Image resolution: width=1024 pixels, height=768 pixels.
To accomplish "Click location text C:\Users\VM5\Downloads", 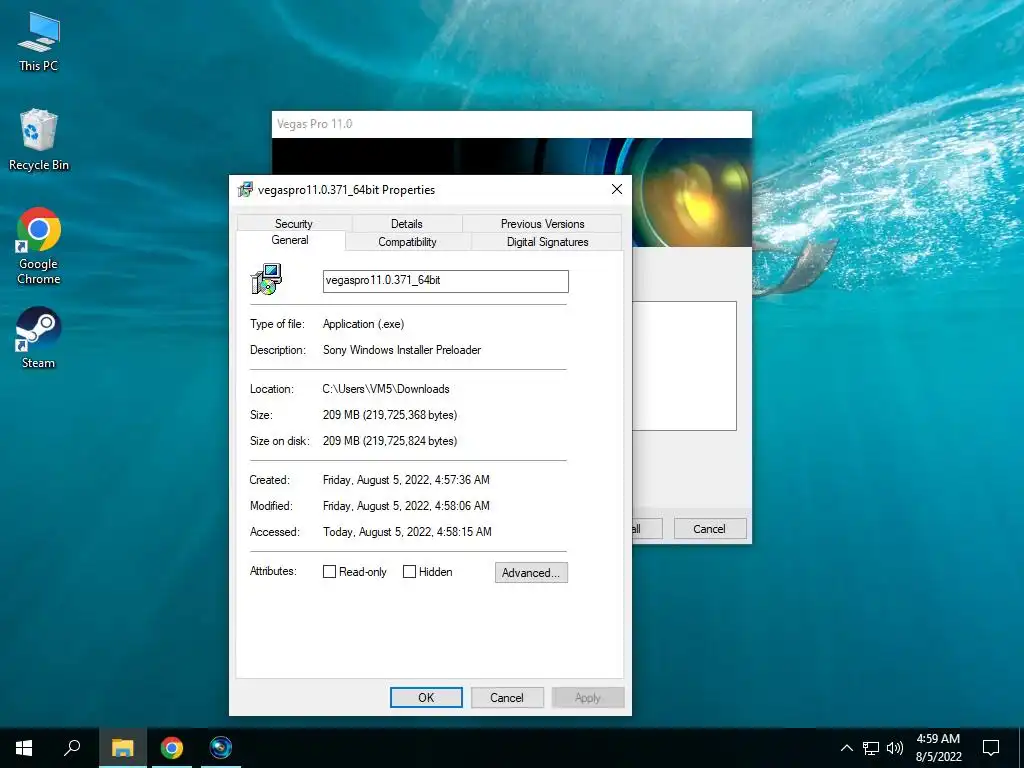I will pos(386,389).
